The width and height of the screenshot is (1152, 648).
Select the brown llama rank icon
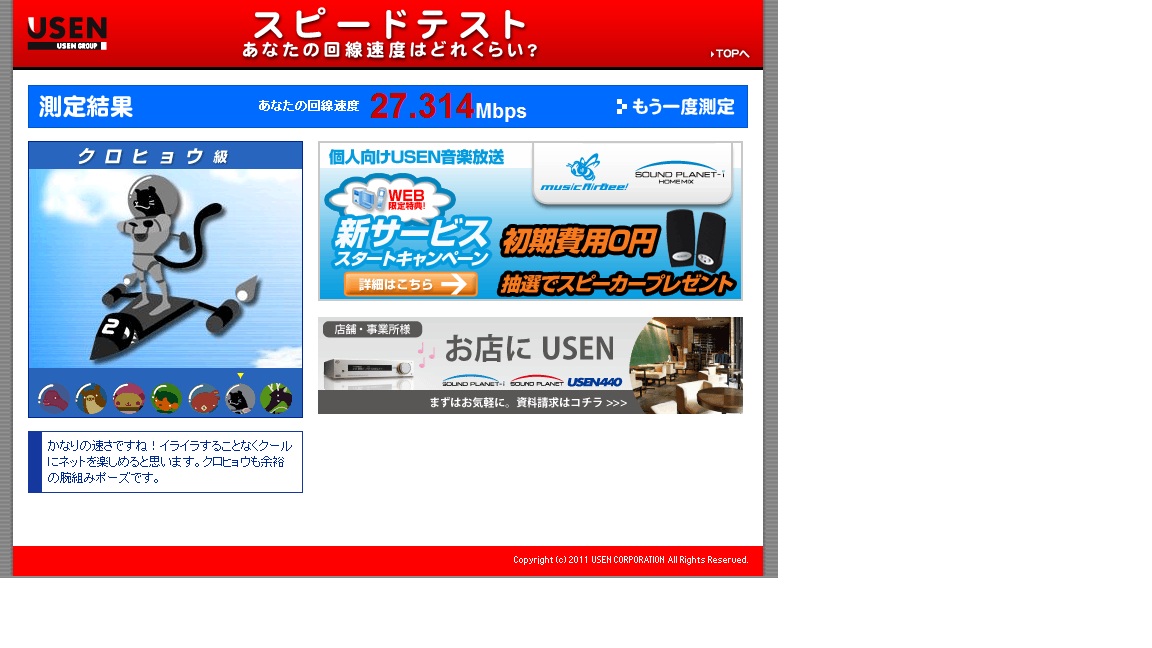click(91, 399)
